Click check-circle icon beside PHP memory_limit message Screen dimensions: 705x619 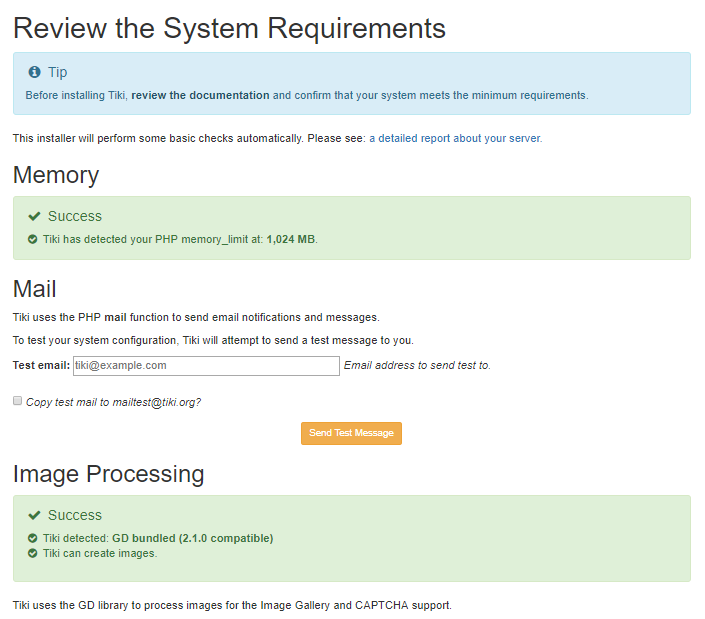coord(33,240)
